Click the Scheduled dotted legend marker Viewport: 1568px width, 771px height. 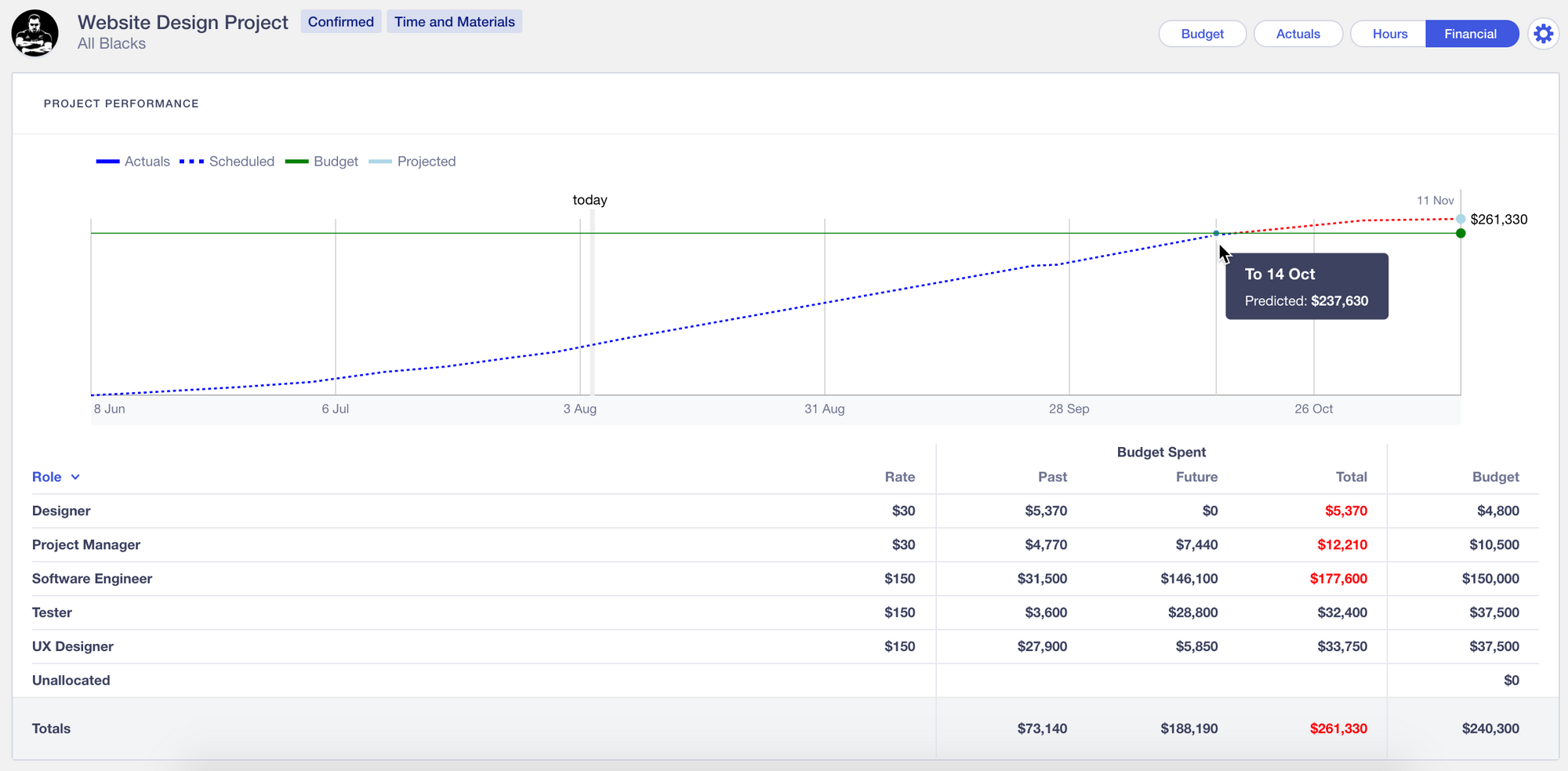(191, 161)
